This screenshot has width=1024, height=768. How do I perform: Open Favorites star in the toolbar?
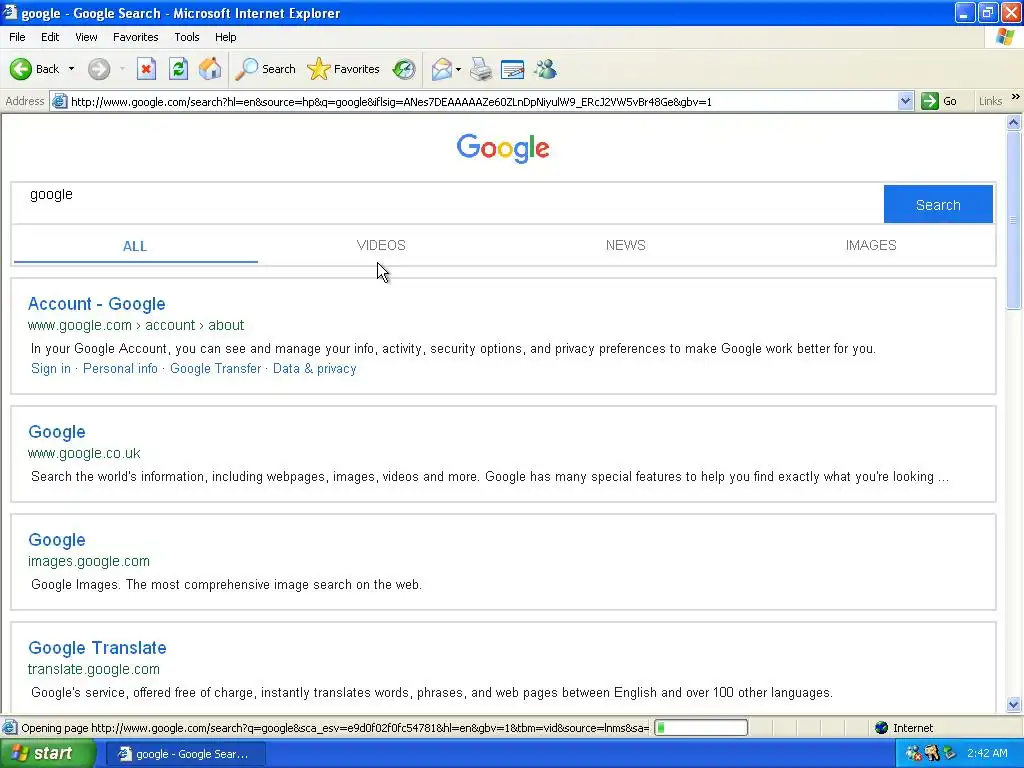344,69
